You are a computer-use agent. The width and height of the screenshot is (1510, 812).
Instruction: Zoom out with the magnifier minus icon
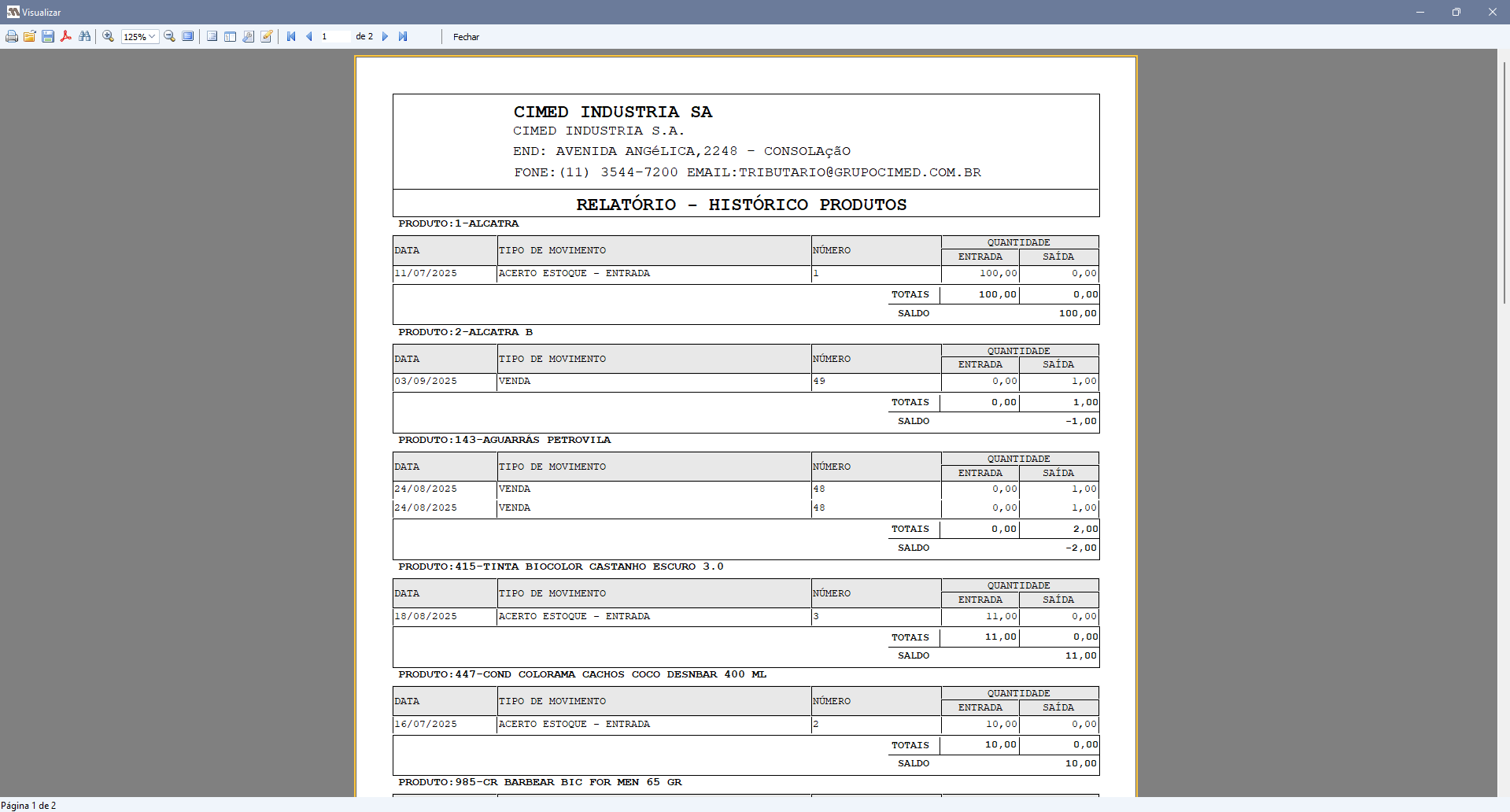(x=169, y=37)
